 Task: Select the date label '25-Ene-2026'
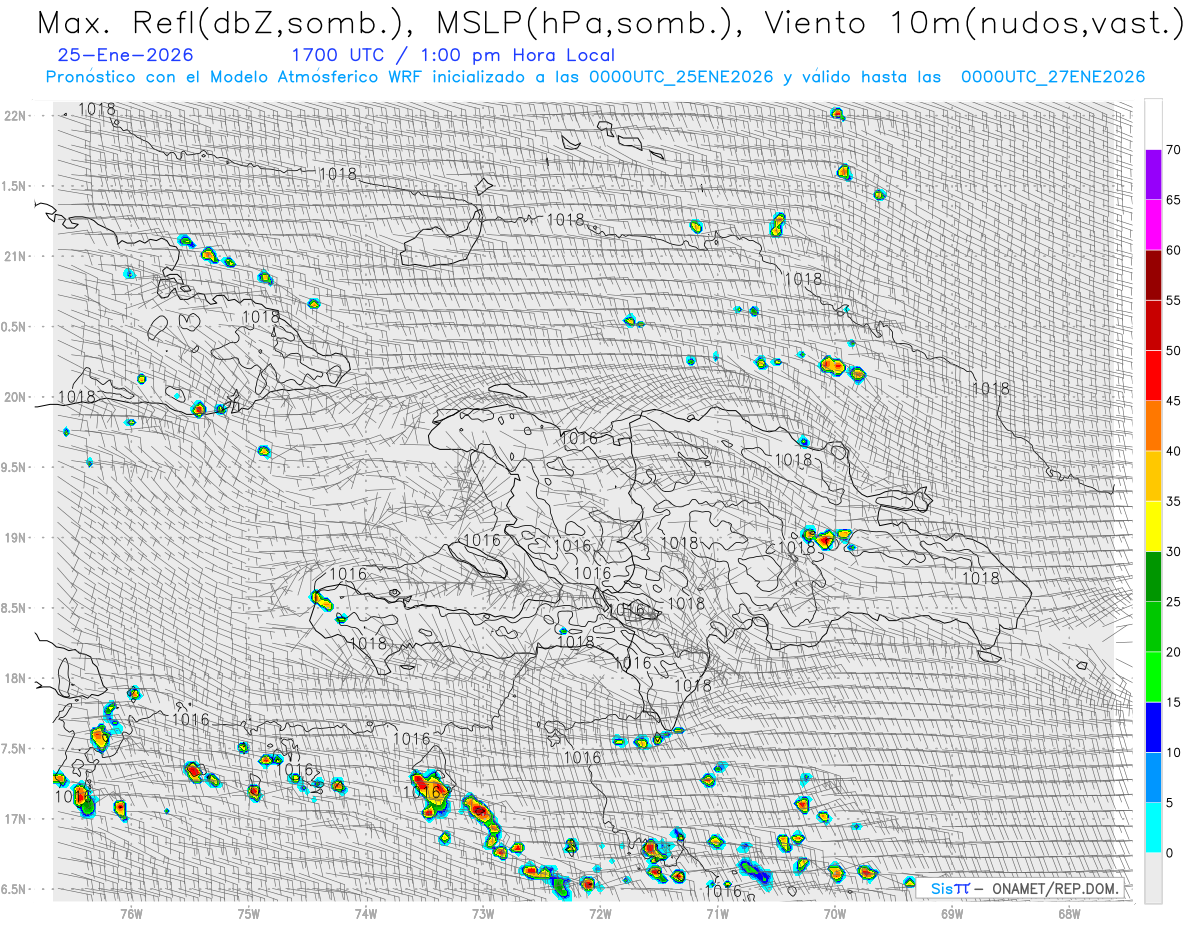(126, 56)
